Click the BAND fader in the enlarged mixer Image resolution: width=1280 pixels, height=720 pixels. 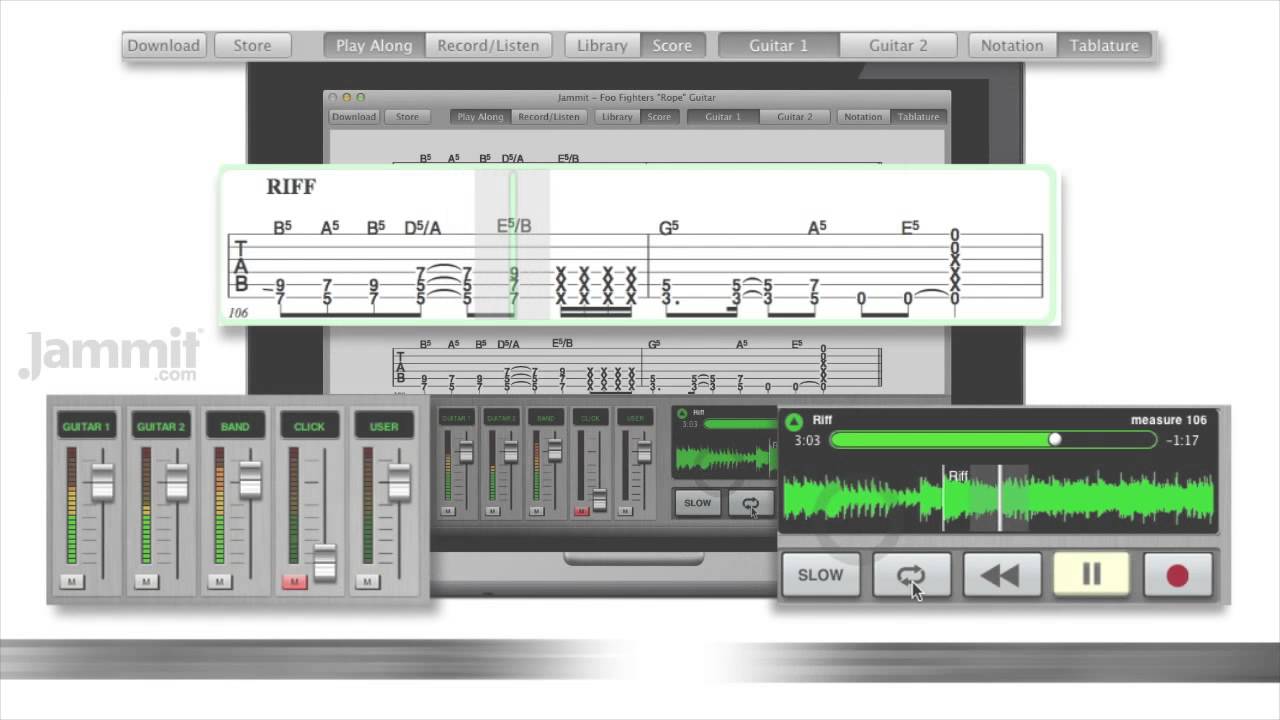[x=250, y=480]
